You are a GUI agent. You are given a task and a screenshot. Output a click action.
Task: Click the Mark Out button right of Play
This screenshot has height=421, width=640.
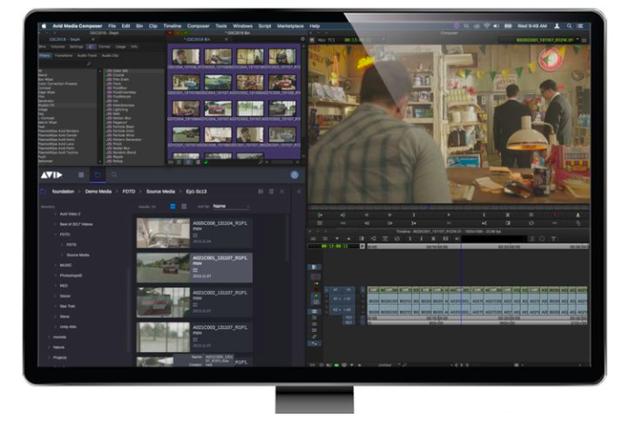point(484,215)
